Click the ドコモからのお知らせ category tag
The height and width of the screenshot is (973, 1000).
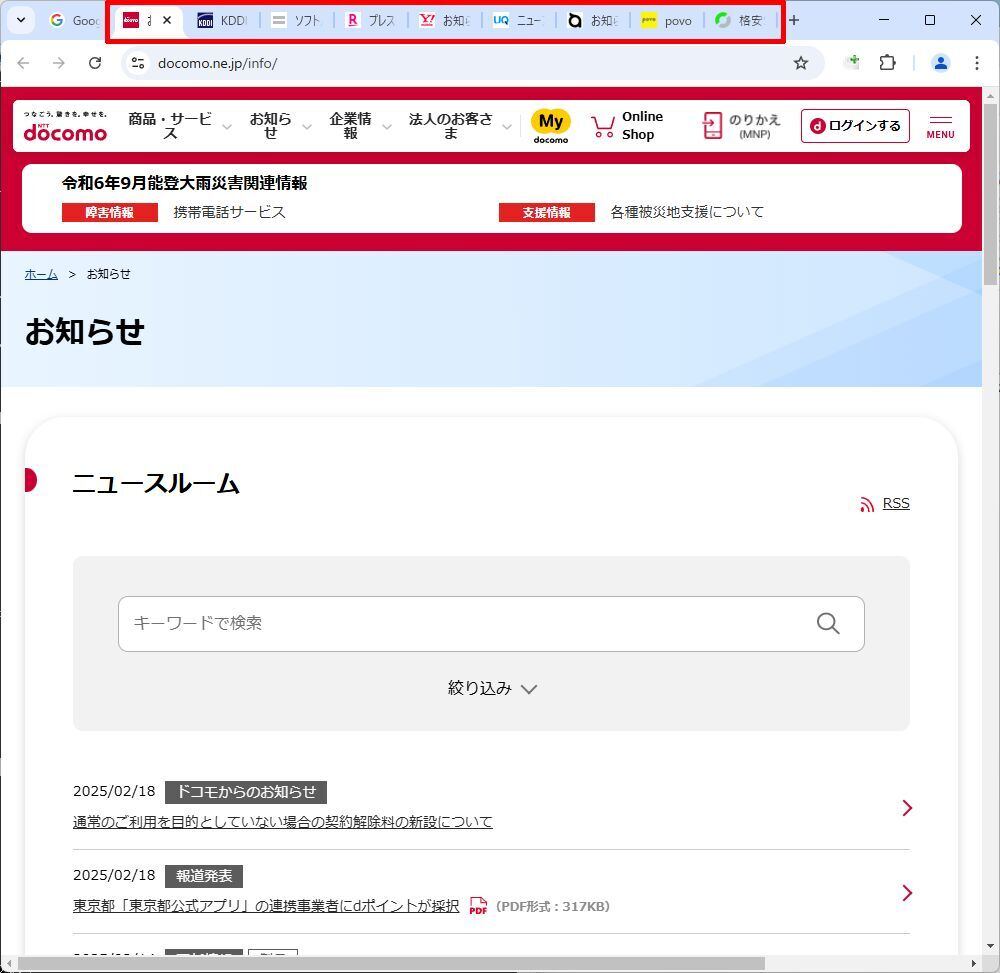(246, 792)
